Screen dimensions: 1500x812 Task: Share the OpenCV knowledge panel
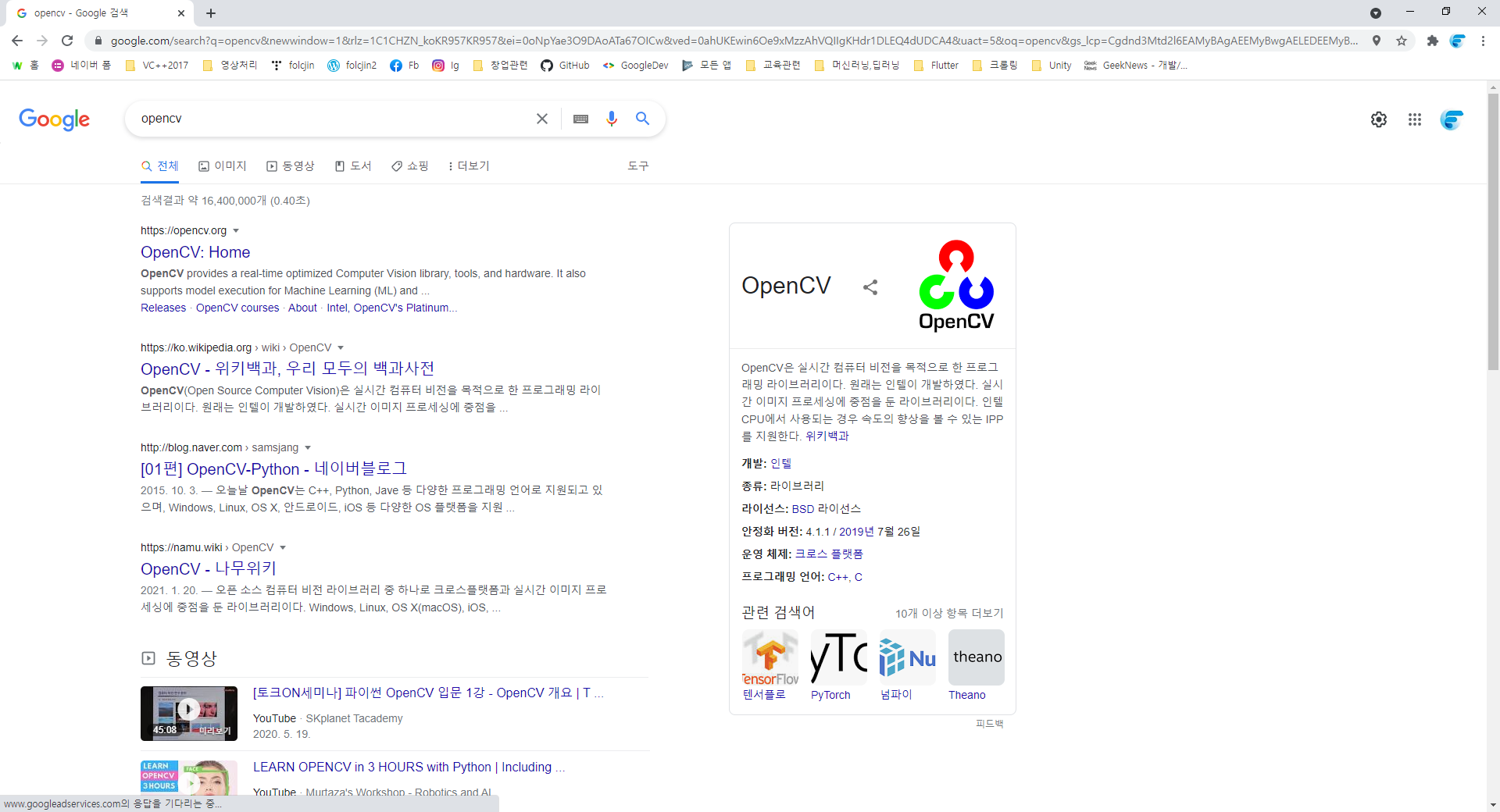tap(870, 287)
